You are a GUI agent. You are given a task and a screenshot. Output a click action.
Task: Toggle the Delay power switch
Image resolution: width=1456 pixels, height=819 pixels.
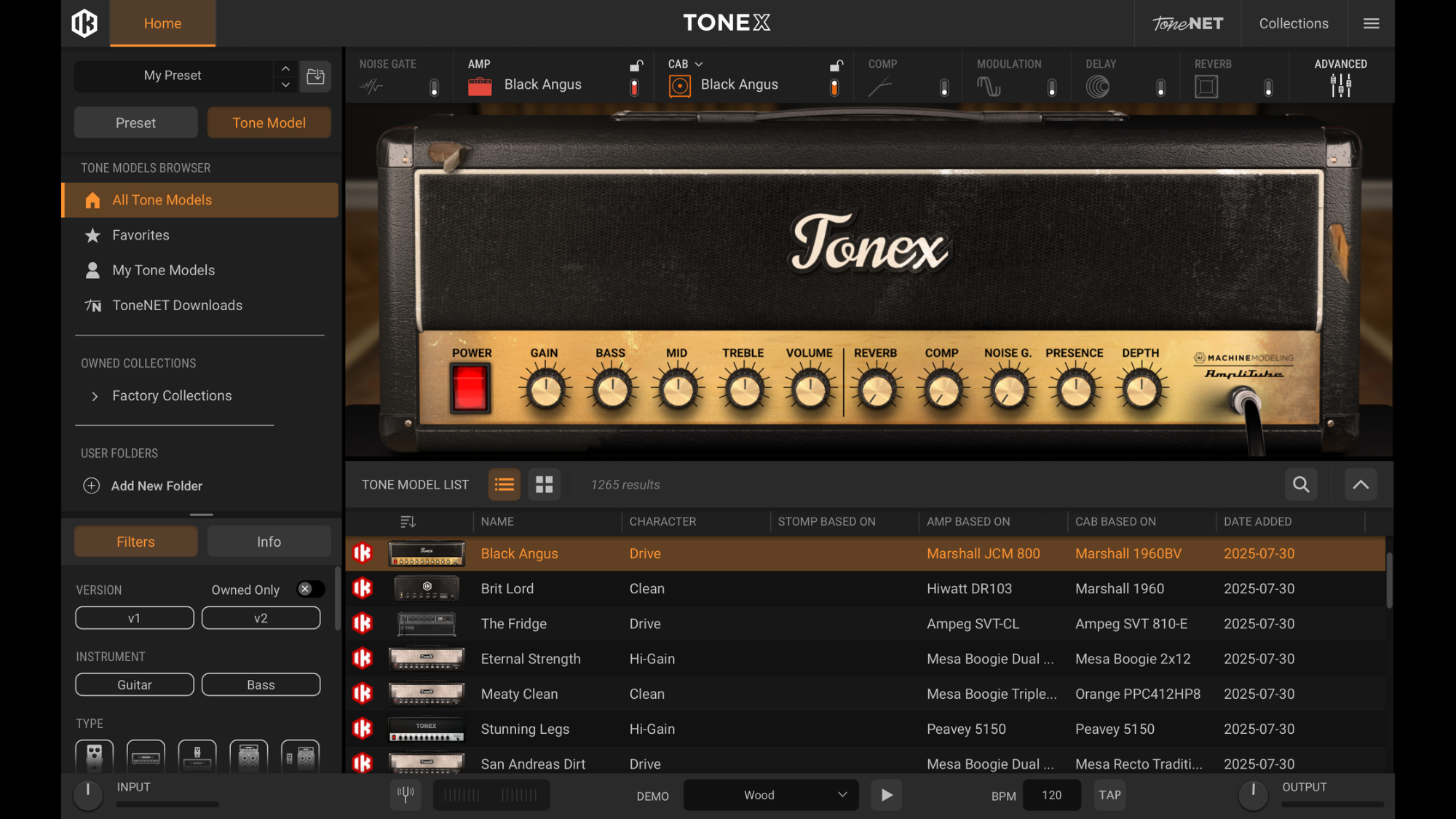1161,87
